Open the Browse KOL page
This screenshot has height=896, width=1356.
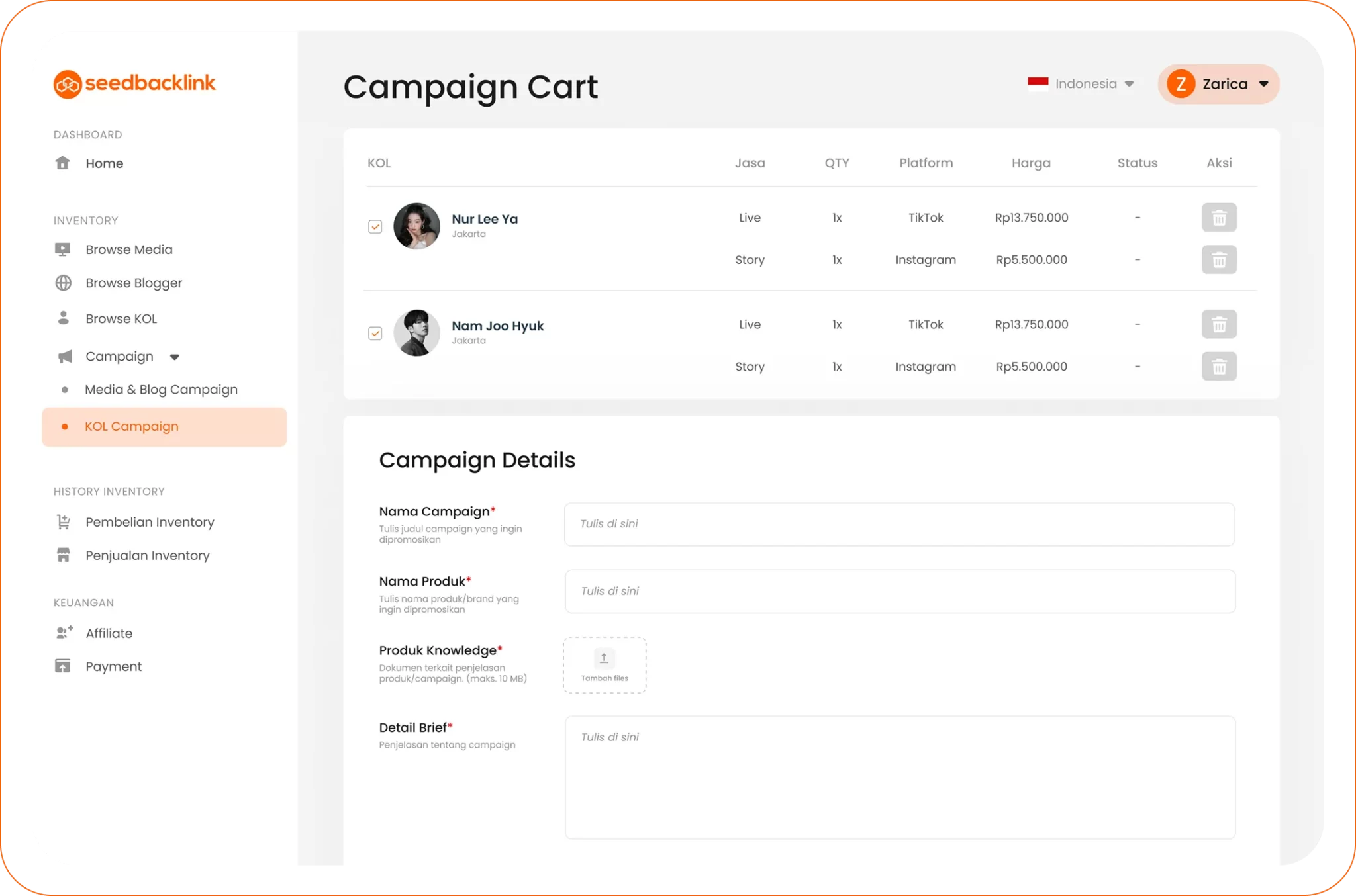click(x=121, y=319)
